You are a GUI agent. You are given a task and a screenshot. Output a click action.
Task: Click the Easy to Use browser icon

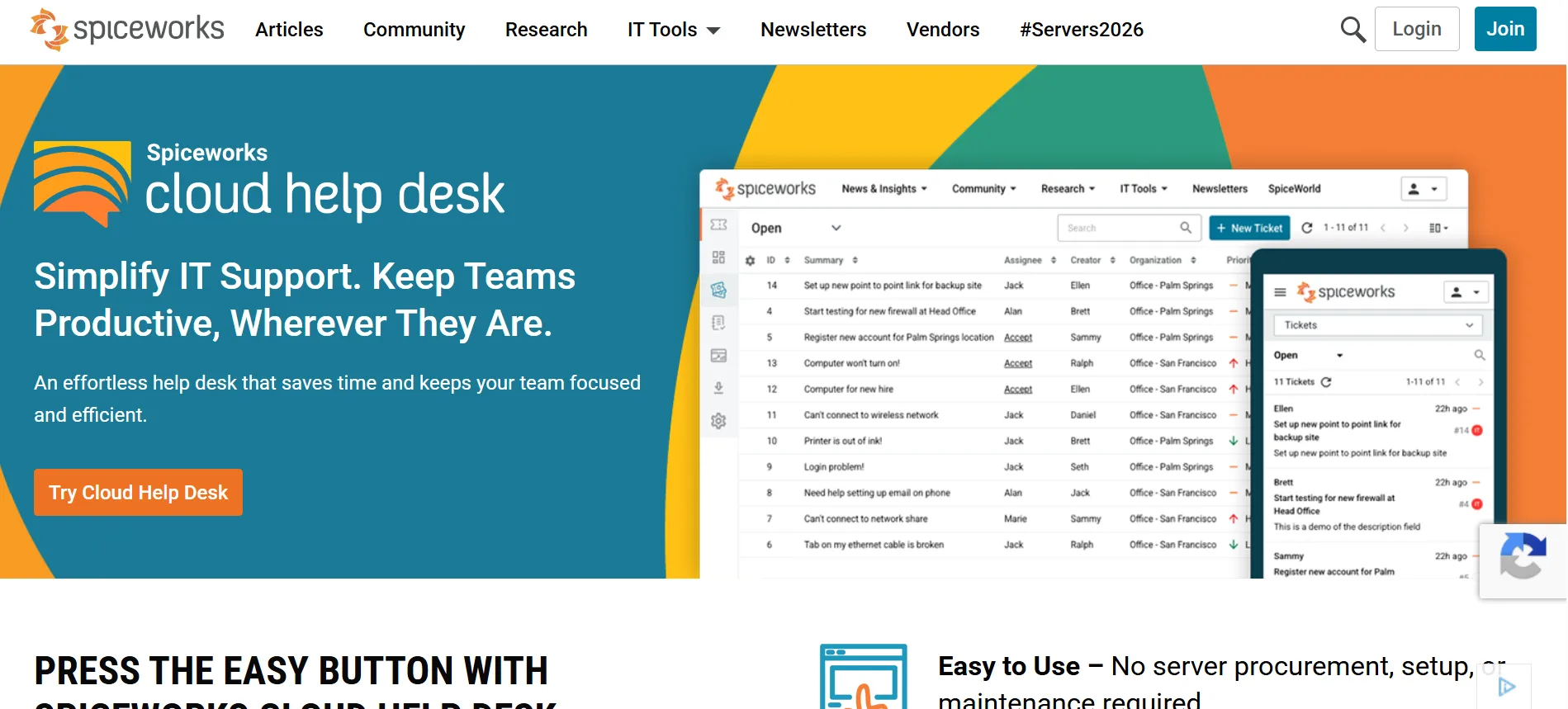click(864, 677)
